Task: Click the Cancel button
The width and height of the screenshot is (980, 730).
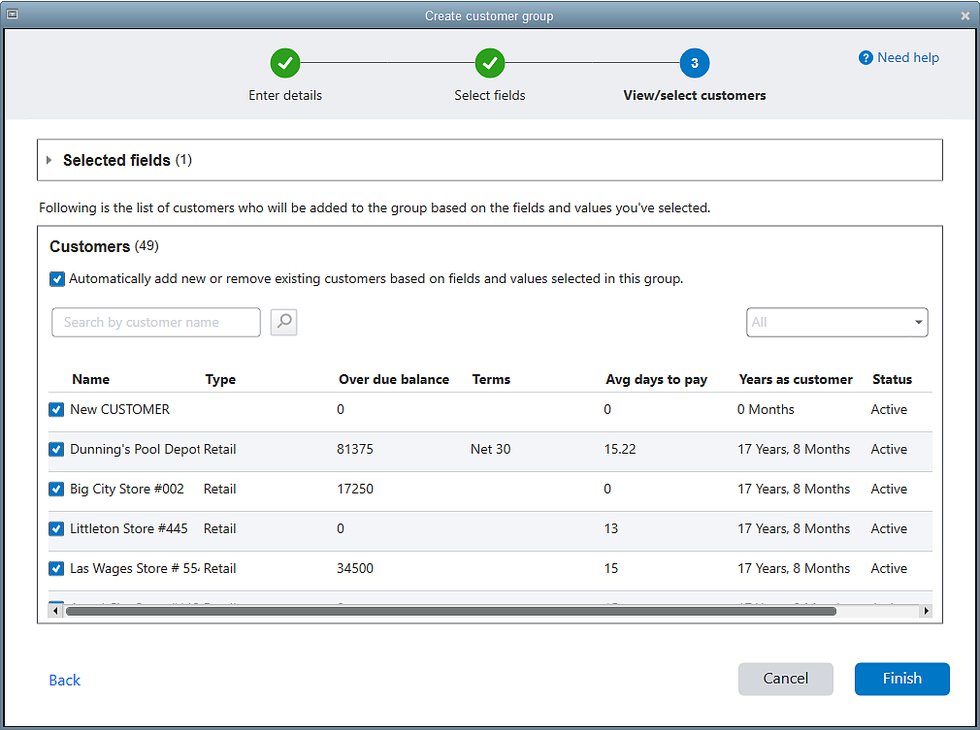Action: [x=785, y=678]
